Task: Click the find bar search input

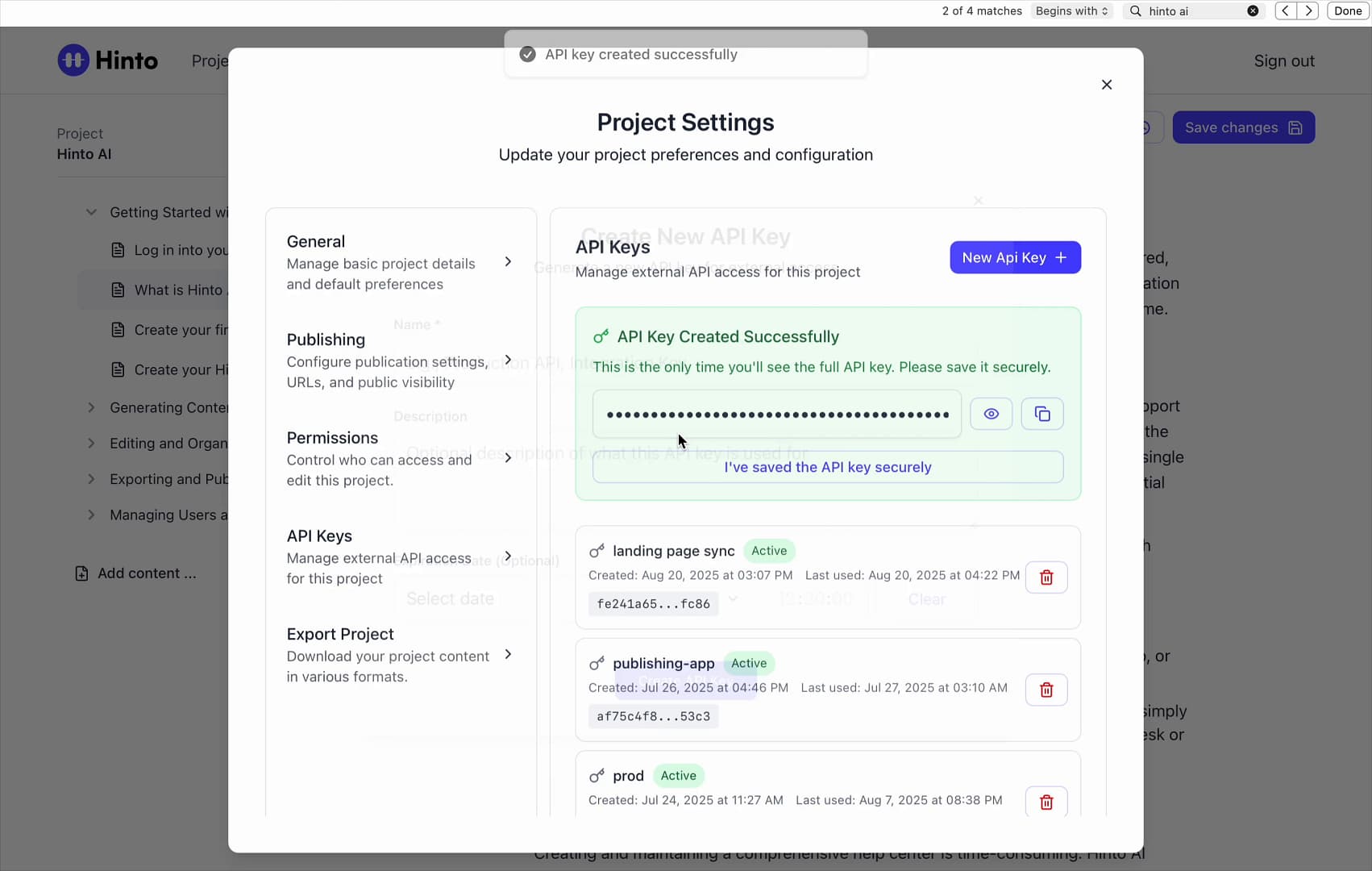Action: tap(1195, 10)
